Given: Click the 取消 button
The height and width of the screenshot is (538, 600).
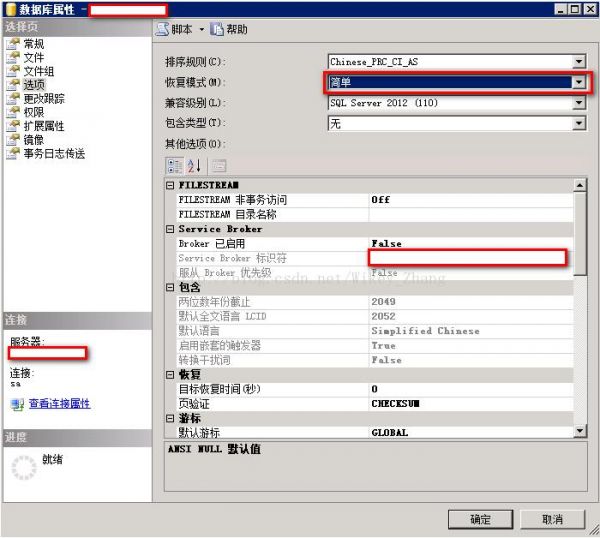Looking at the screenshot, I should [553, 519].
